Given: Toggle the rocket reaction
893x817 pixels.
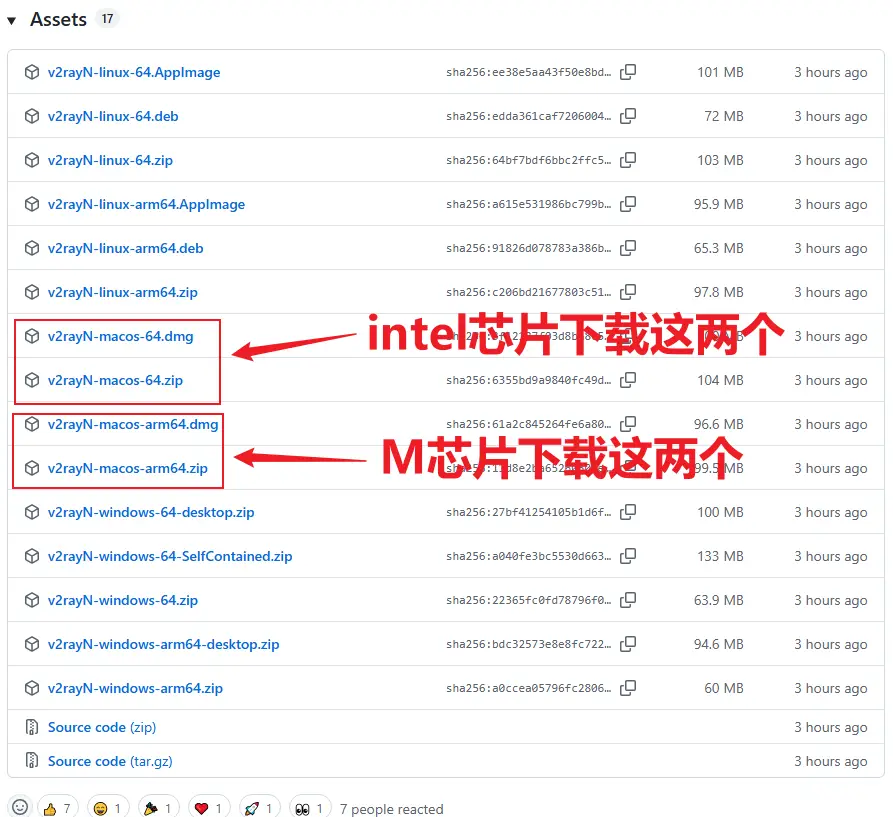Looking at the screenshot, I should [259, 808].
